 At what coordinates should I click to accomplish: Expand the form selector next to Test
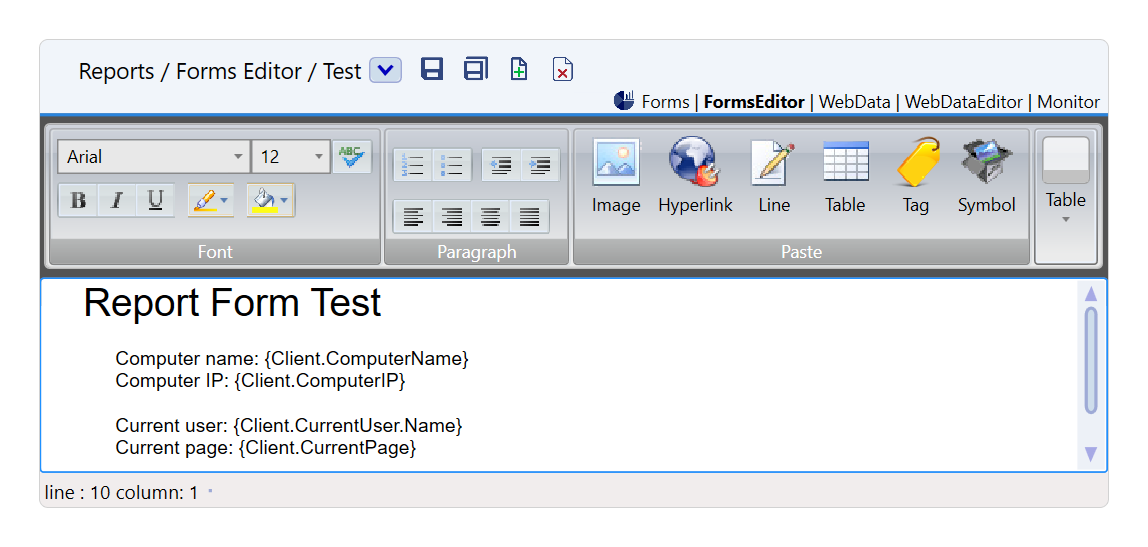(x=385, y=70)
